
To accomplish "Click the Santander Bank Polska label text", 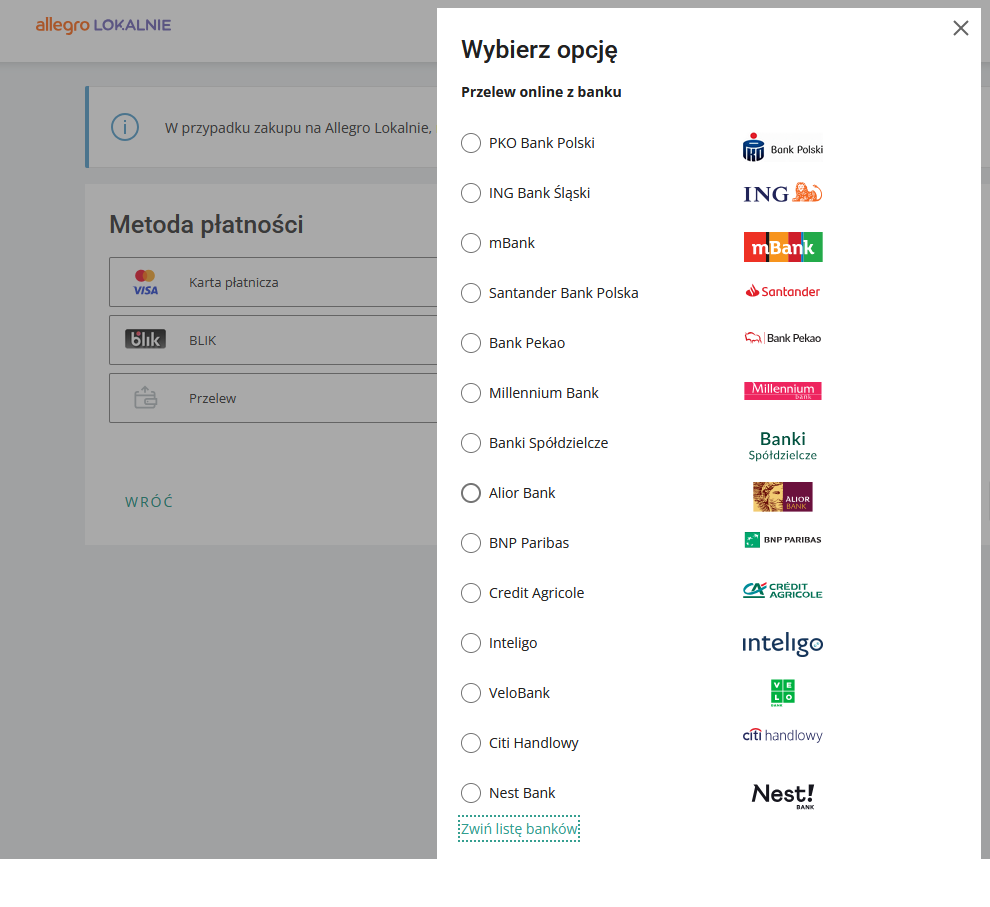I will pos(564,293).
